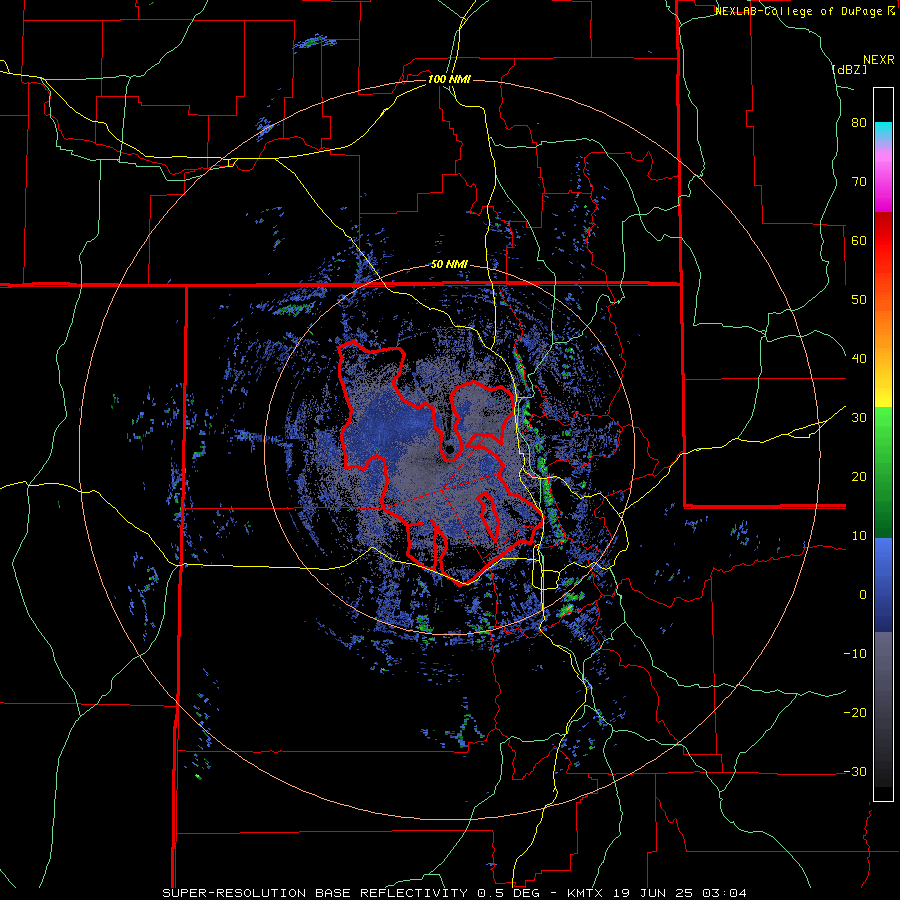Click the 100 NMI range ring label
The height and width of the screenshot is (900, 900).
449,79
